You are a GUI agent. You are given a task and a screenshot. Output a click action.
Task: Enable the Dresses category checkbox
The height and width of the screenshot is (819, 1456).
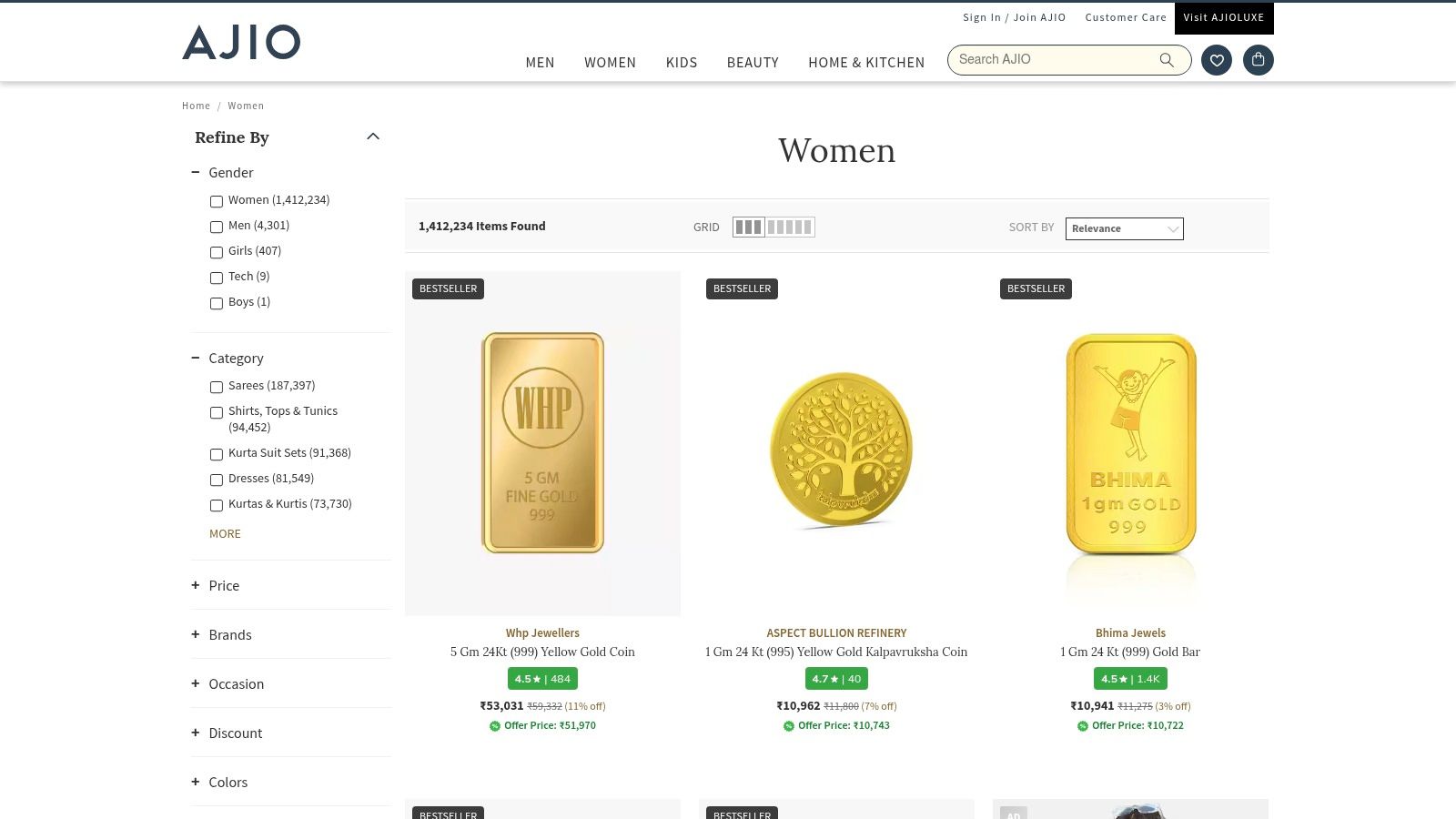coord(217,480)
